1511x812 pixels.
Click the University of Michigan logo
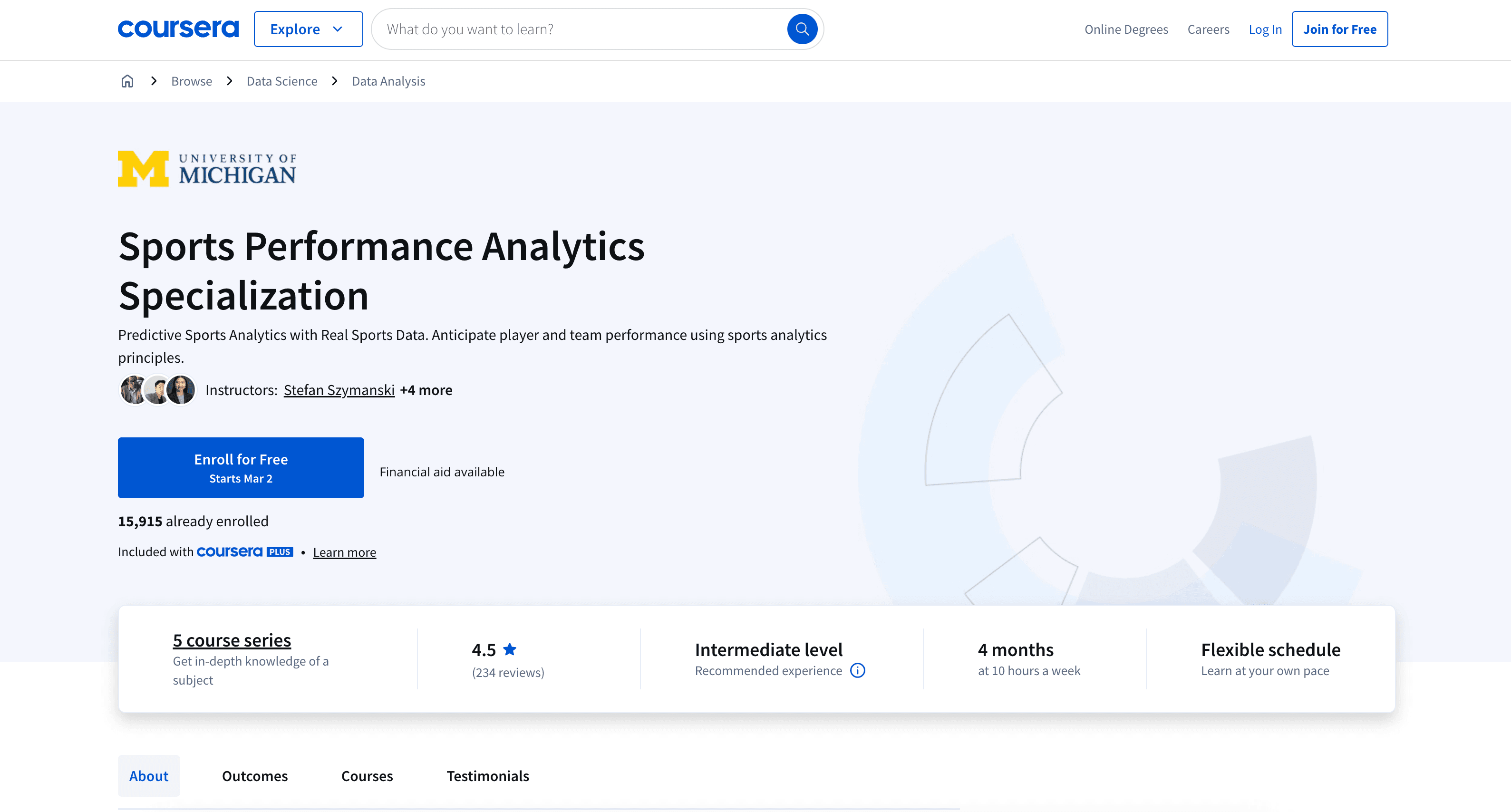(207, 169)
